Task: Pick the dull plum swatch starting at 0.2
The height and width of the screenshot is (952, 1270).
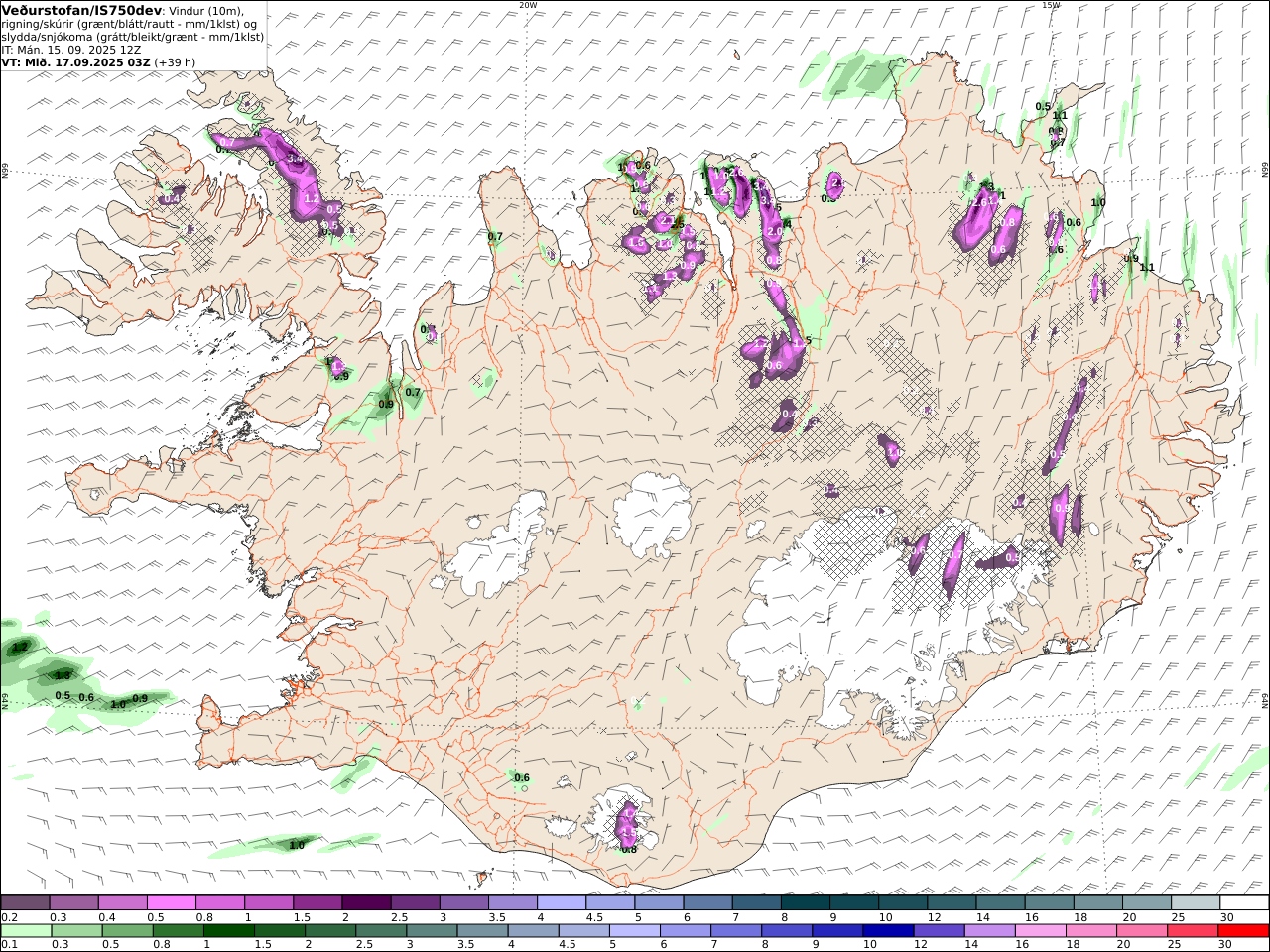Action: tap(25, 902)
